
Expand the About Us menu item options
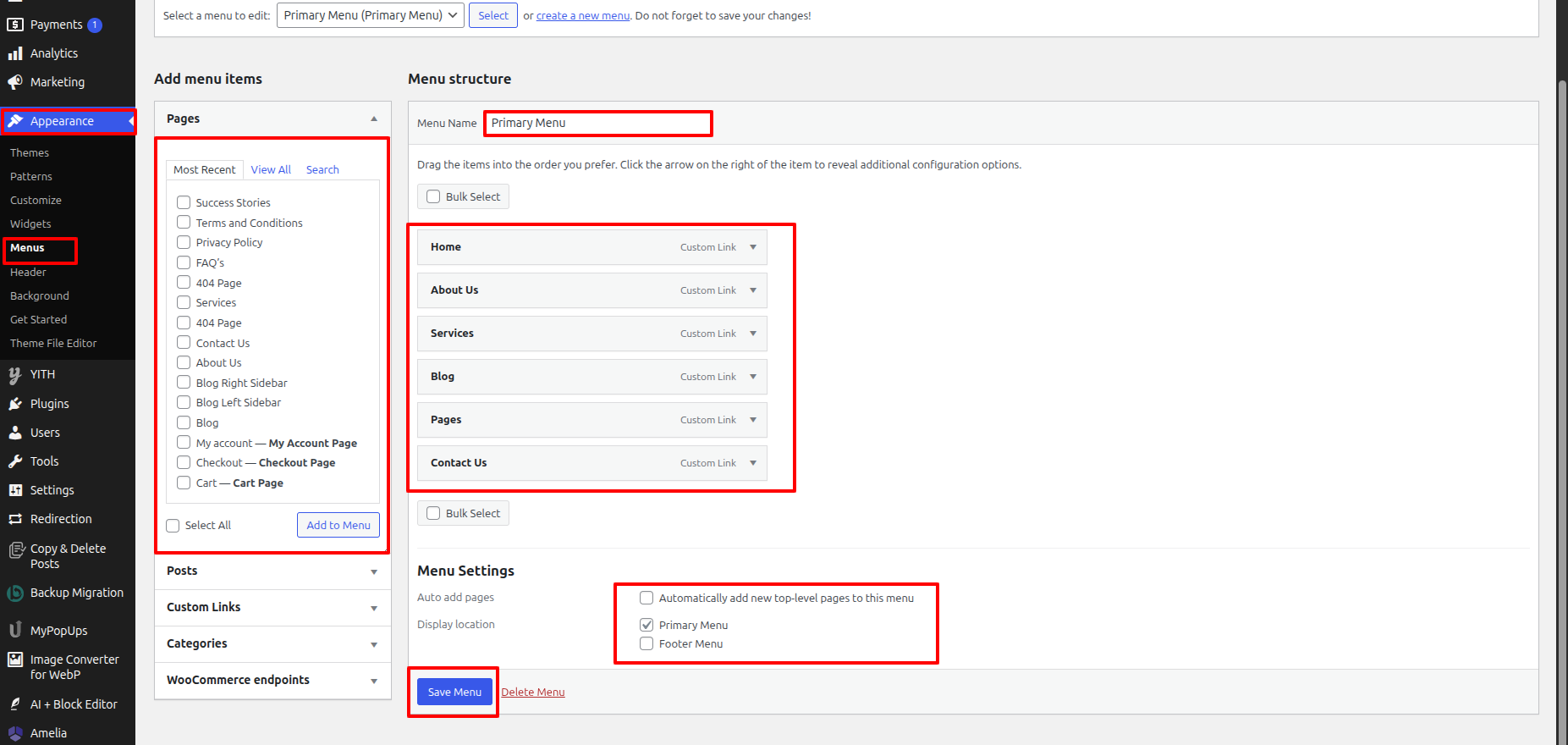(753, 290)
